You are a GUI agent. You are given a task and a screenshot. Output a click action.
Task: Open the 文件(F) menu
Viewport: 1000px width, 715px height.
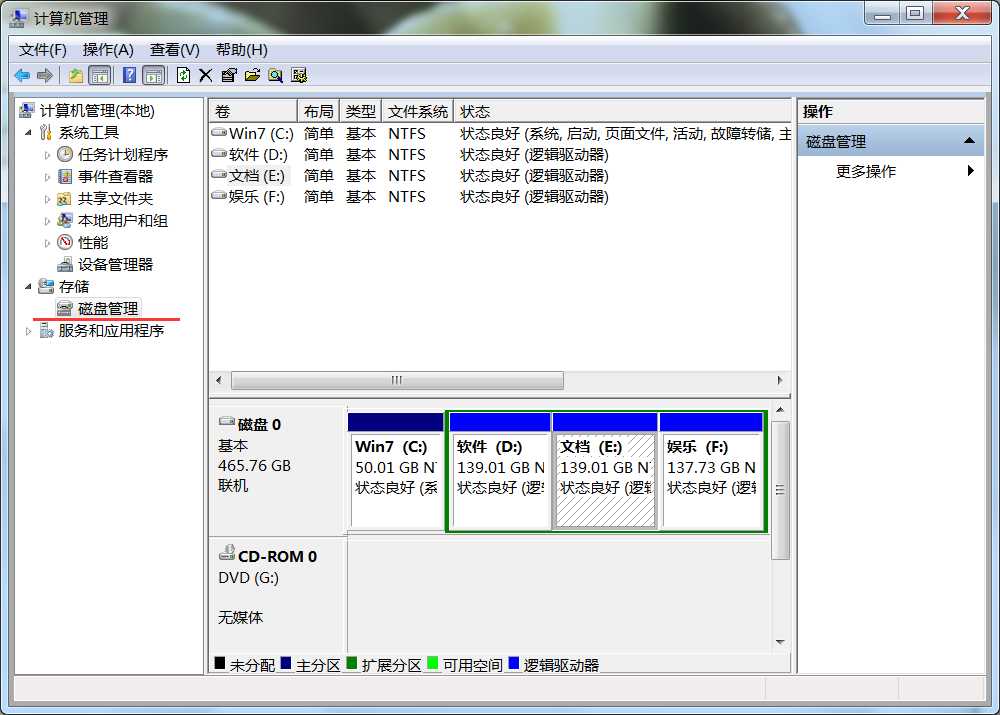[x=43, y=50]
